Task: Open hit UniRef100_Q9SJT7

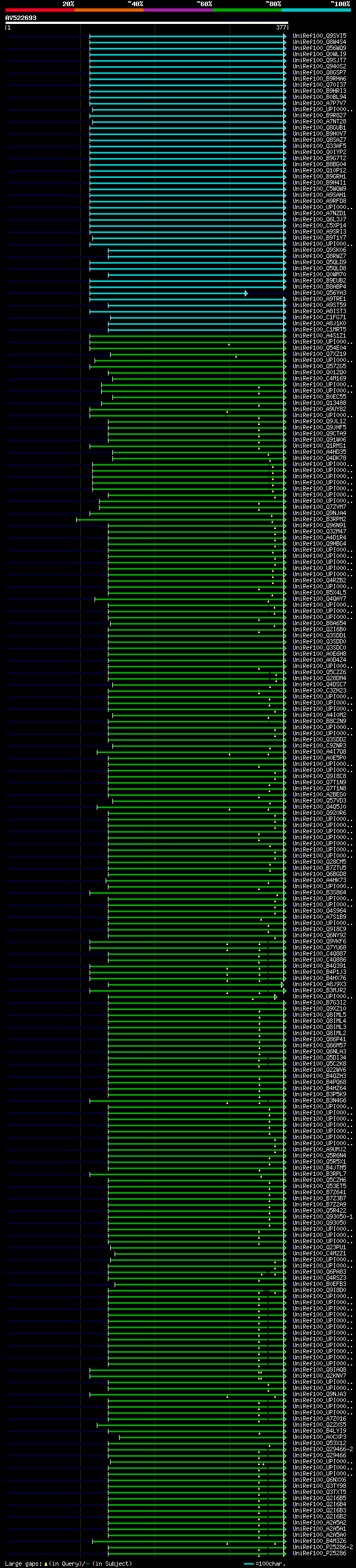Action: coord(319,60)
